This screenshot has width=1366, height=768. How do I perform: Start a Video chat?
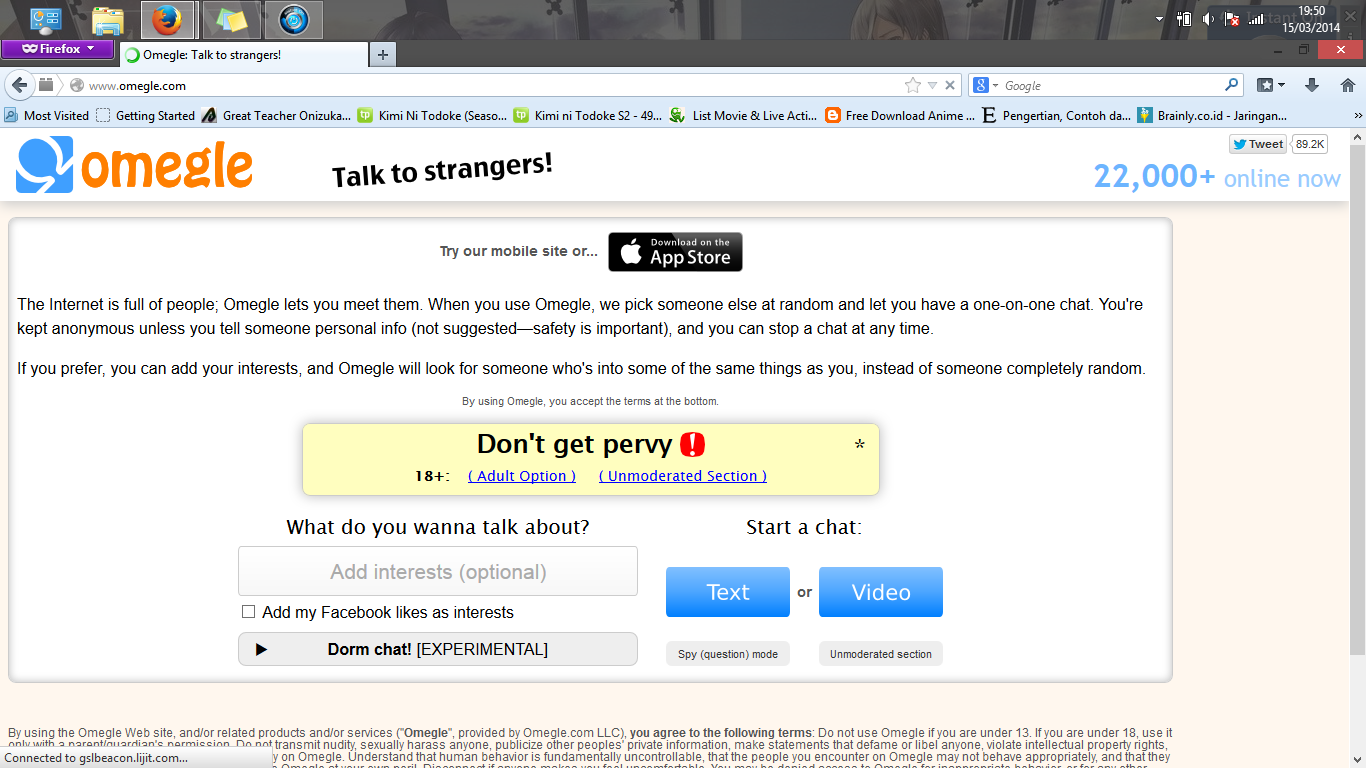[x=881, y=592]
